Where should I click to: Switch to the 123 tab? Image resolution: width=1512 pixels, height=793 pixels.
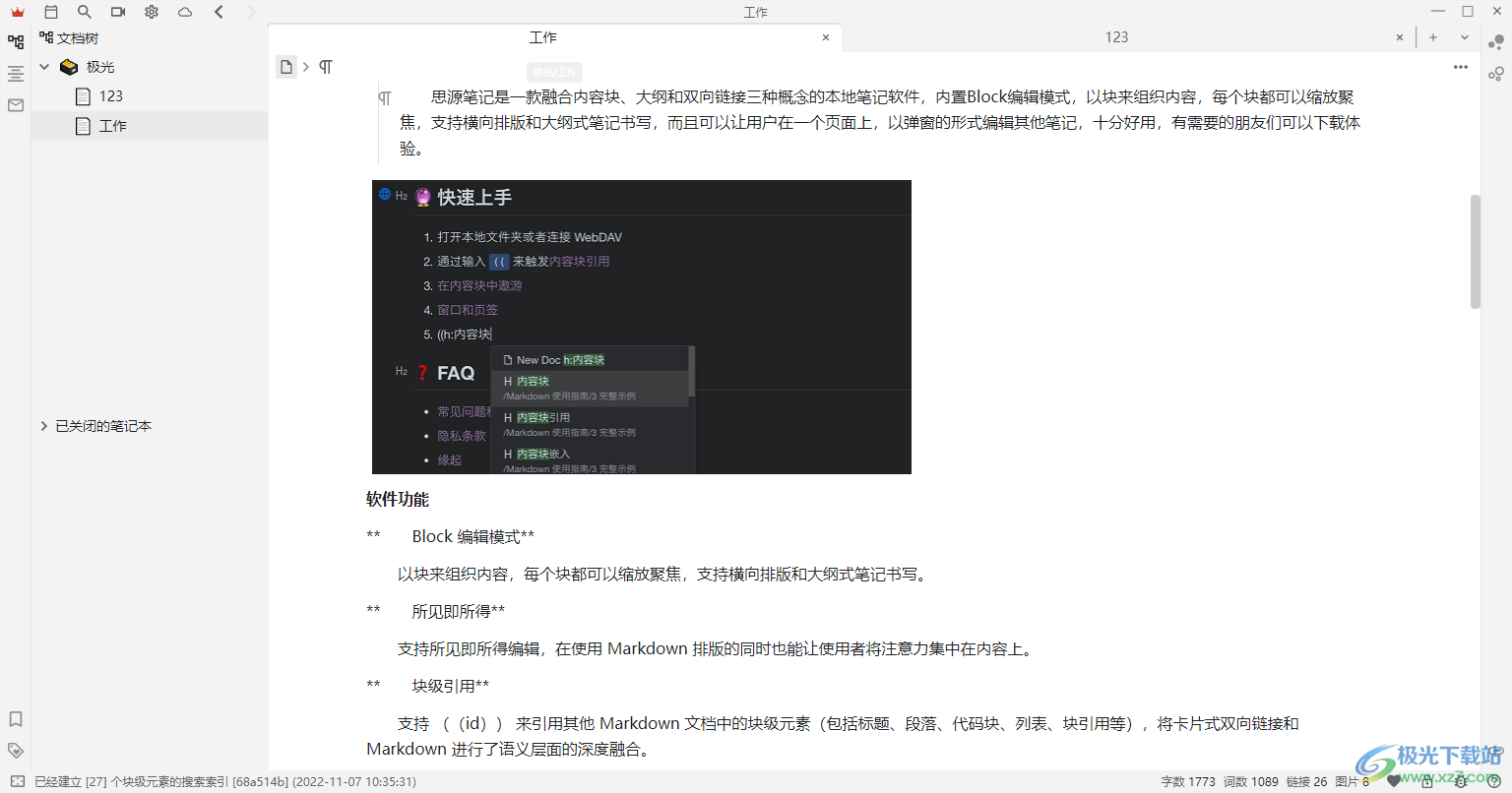click(1116, 36)
